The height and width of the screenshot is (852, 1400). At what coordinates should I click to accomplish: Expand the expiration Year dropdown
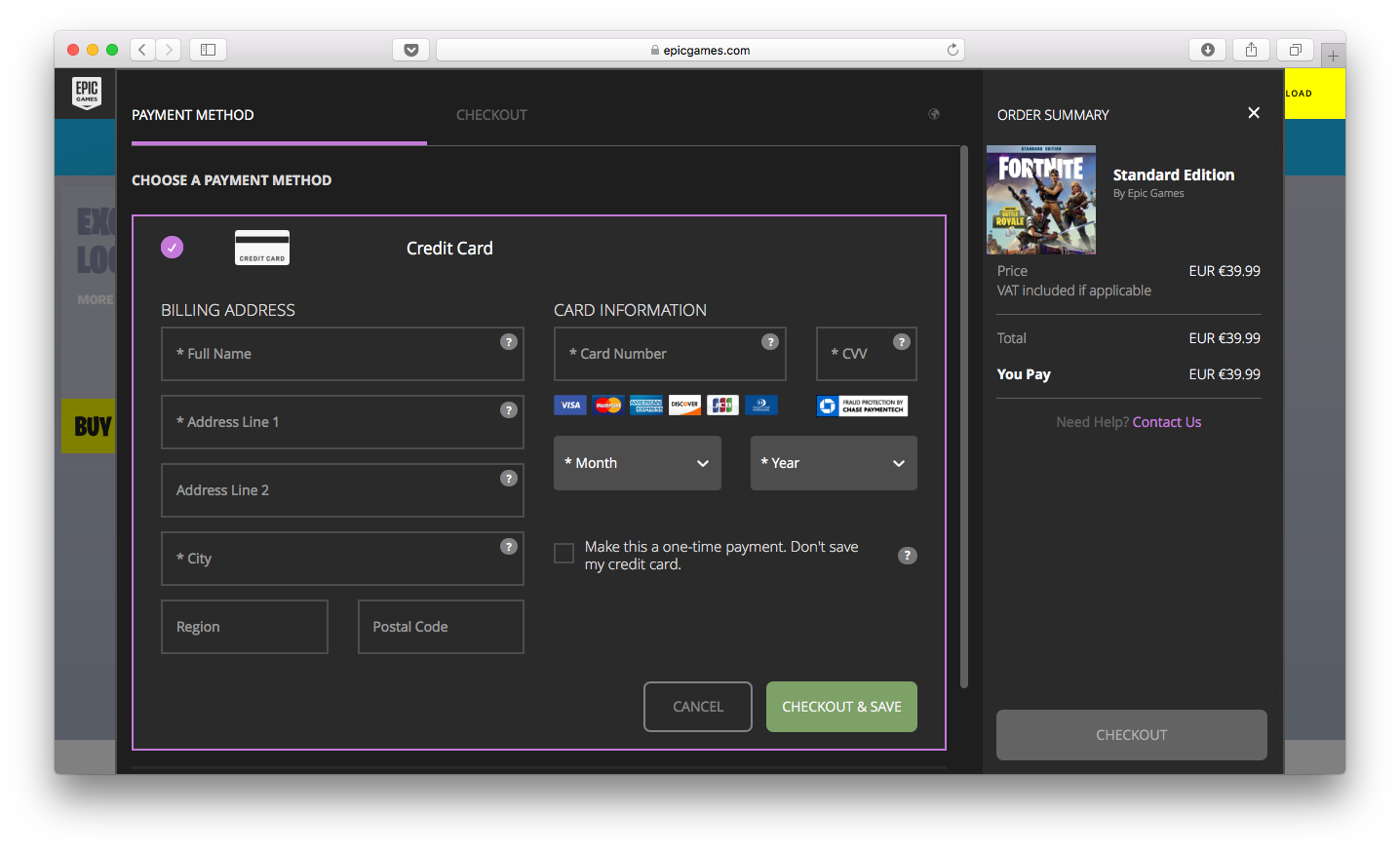(834, 463)
